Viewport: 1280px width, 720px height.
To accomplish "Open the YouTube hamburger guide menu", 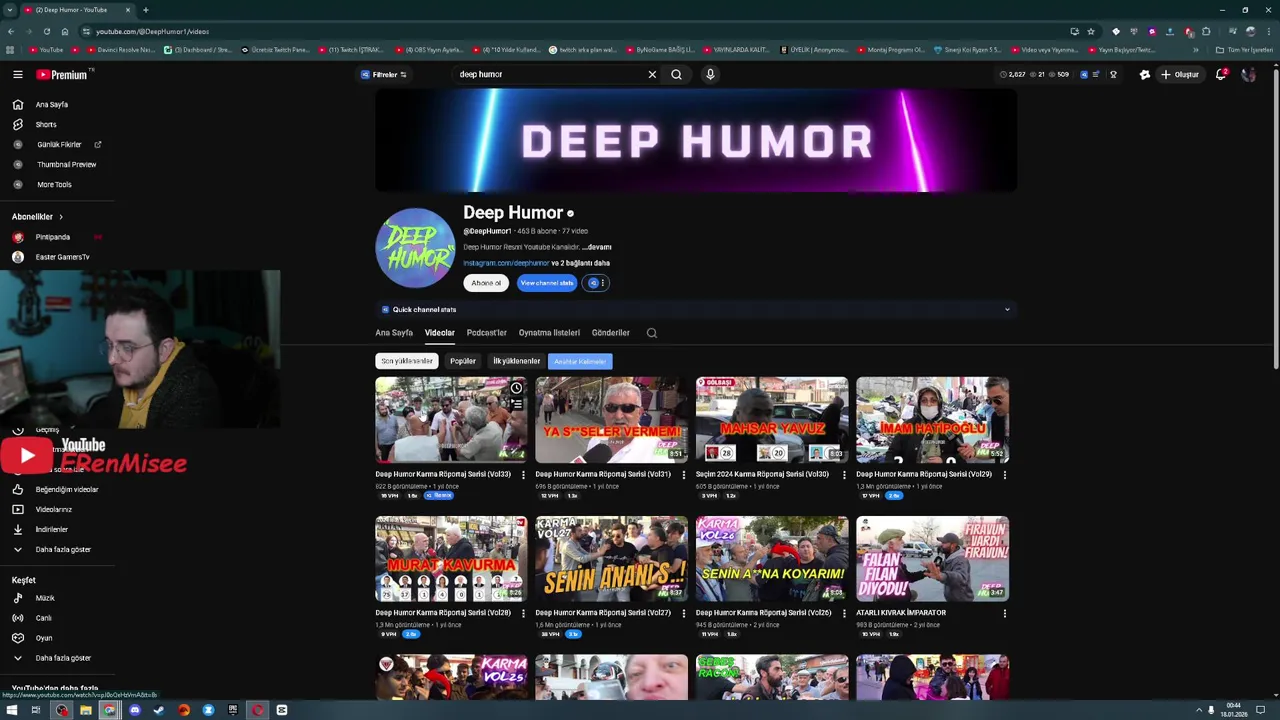I will pyautogui.click(x=17, y=74).
